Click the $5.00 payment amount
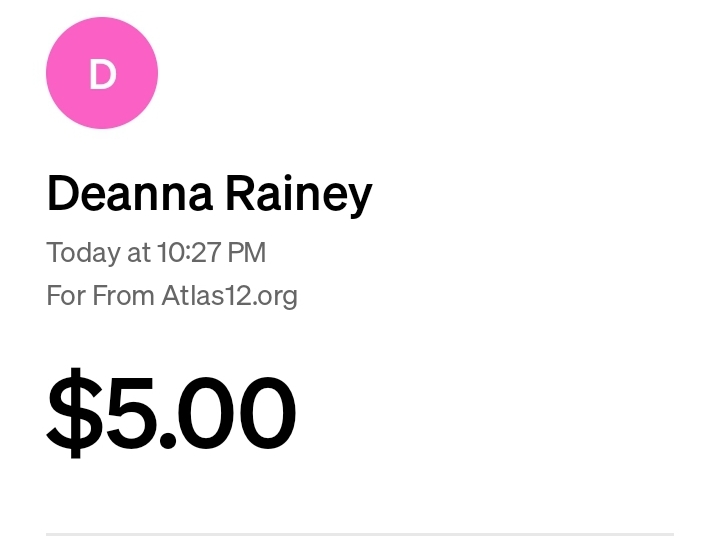Viewport: 720px width, 536px height. tap(171, 412)
